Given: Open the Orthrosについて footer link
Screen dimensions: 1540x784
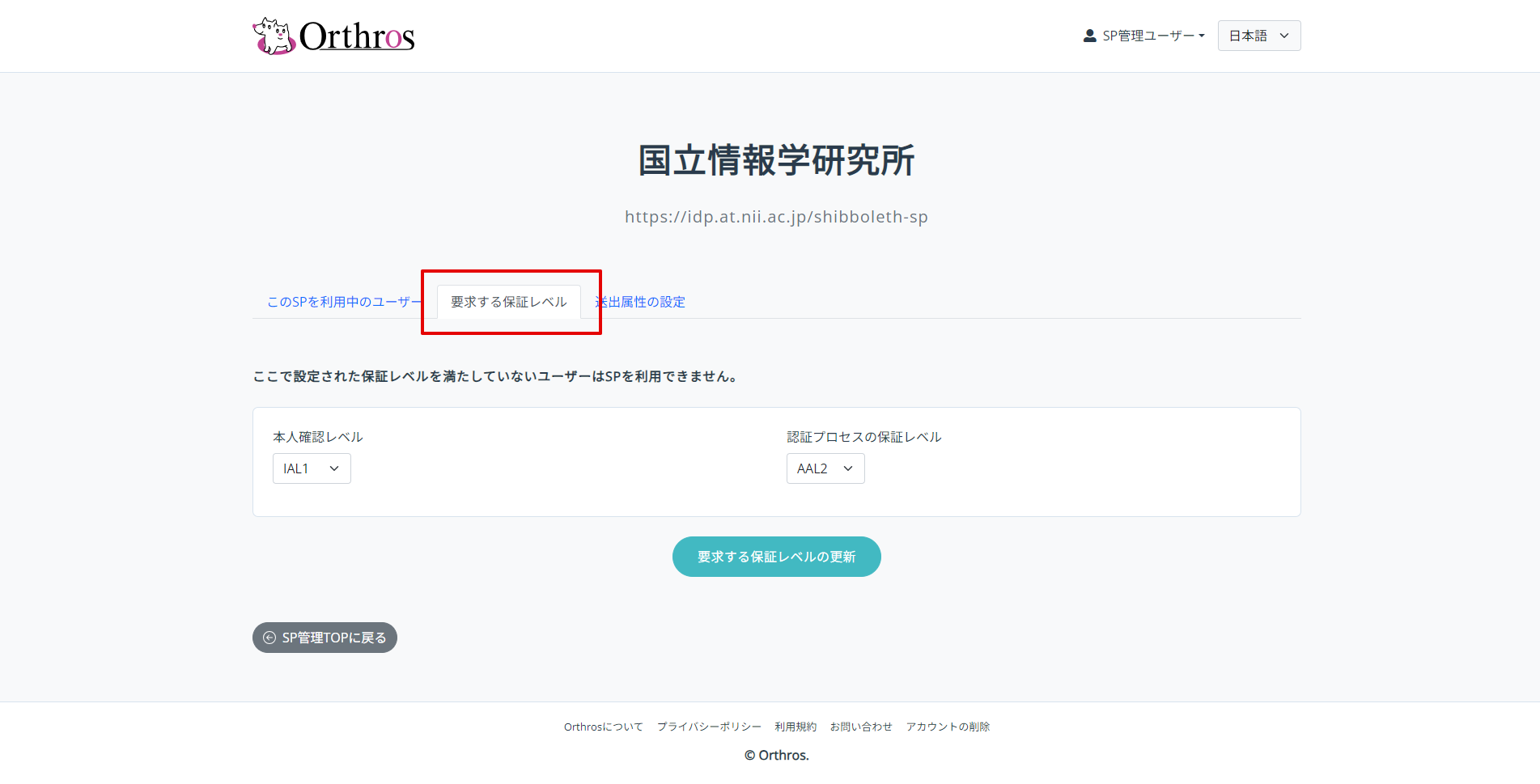Looking at the screenshot, I should [x=604, y=727].
